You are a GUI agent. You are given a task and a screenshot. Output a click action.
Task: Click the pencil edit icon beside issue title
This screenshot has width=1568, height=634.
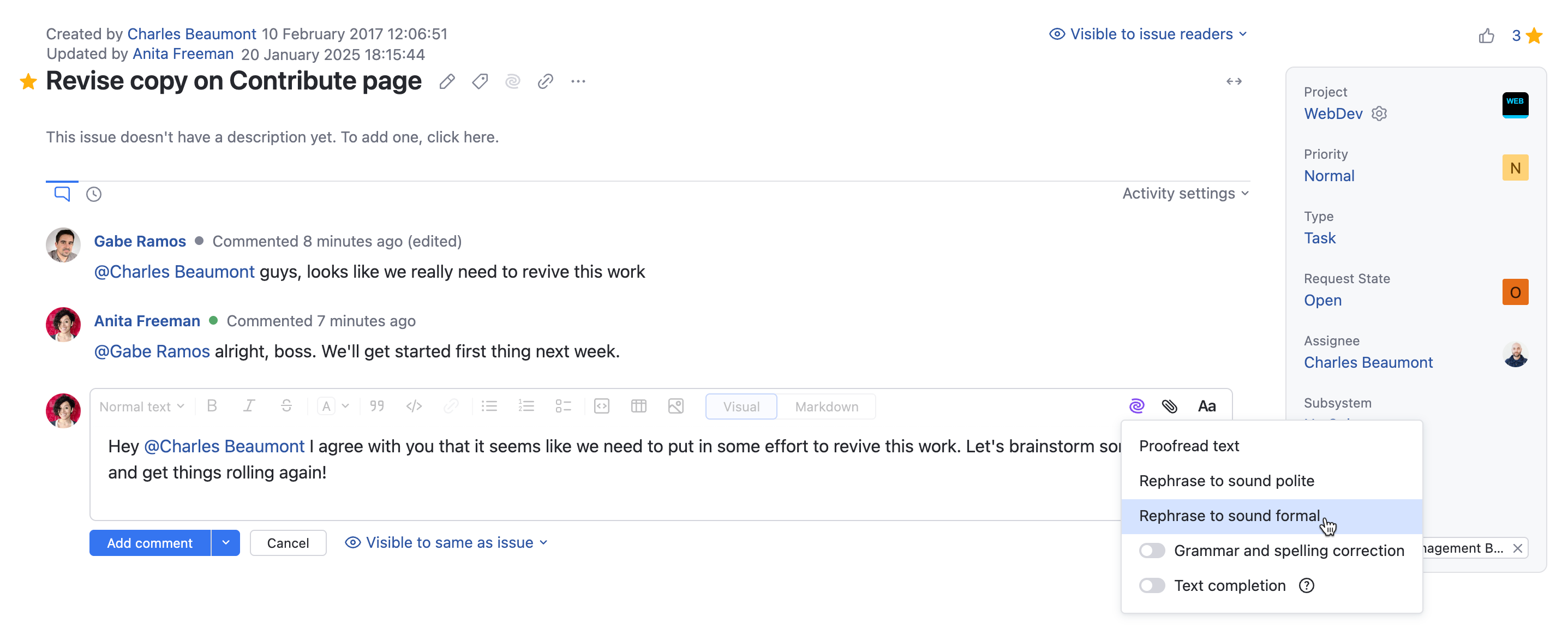[447, 81]
